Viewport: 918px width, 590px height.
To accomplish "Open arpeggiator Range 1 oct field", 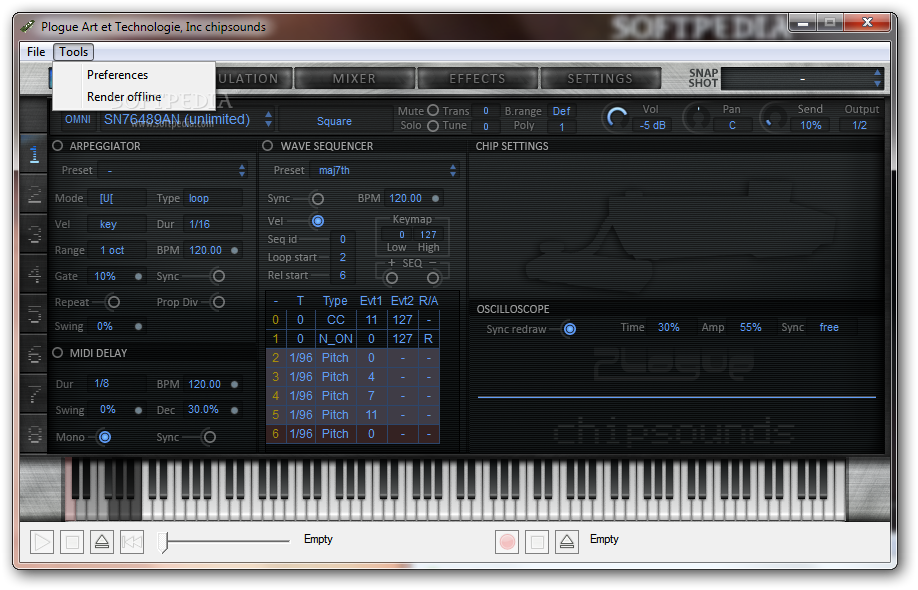I will (x=116, y=251).
